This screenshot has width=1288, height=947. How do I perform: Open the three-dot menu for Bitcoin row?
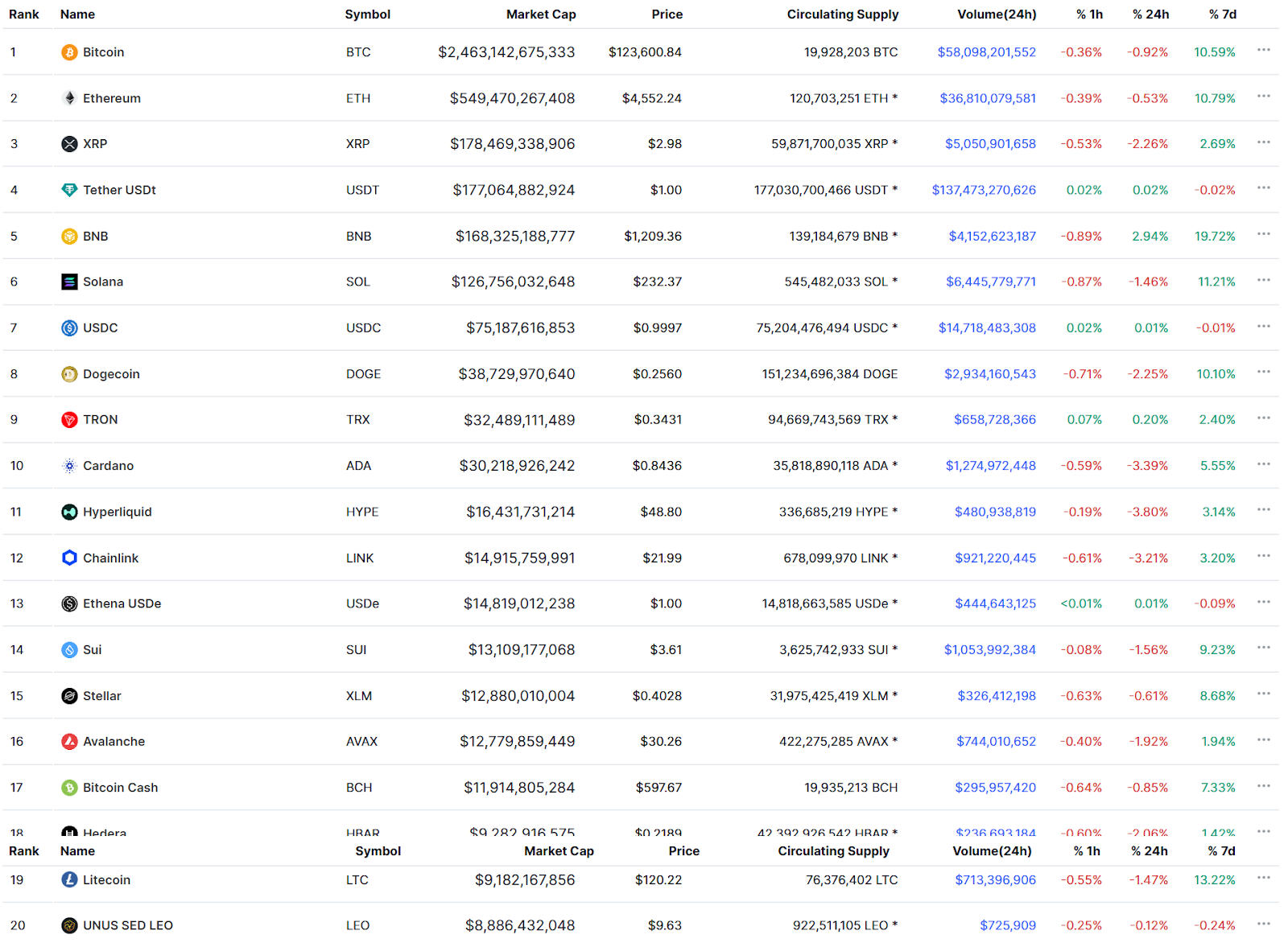(1263, 51)
